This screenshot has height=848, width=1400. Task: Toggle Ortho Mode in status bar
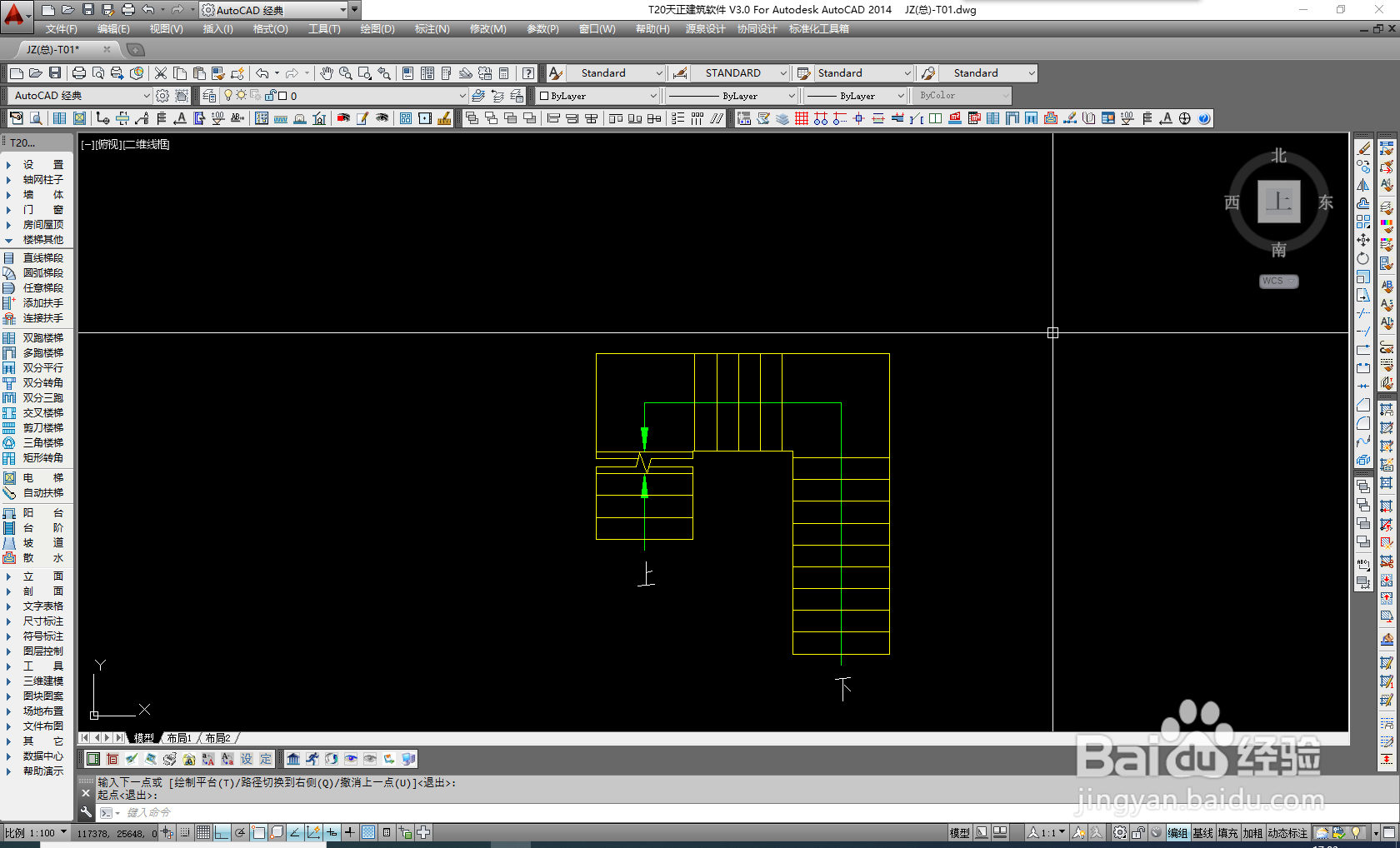[222, 832]
